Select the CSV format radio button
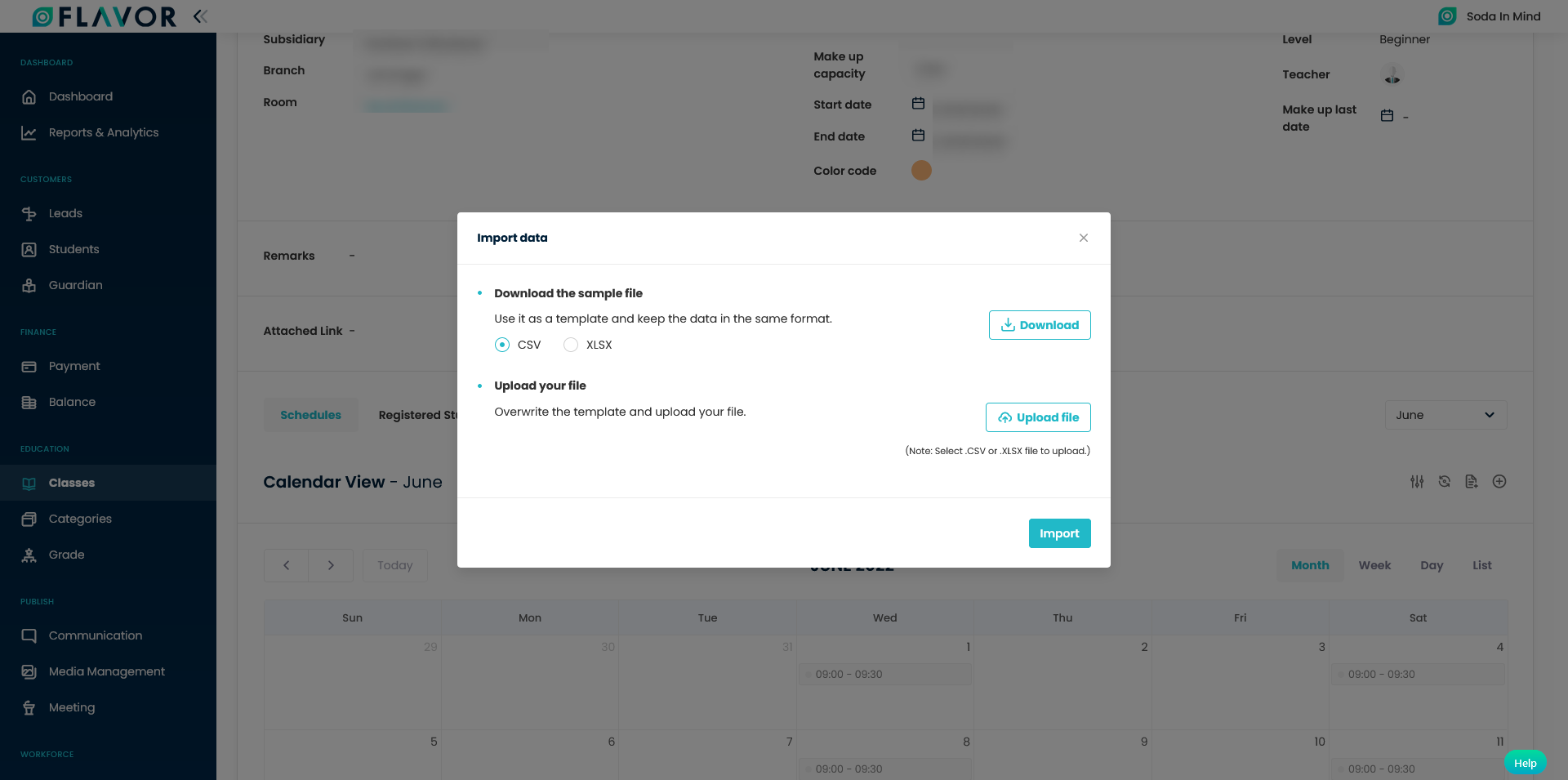Screen dimensions: 1568x780 pos(502,345)
